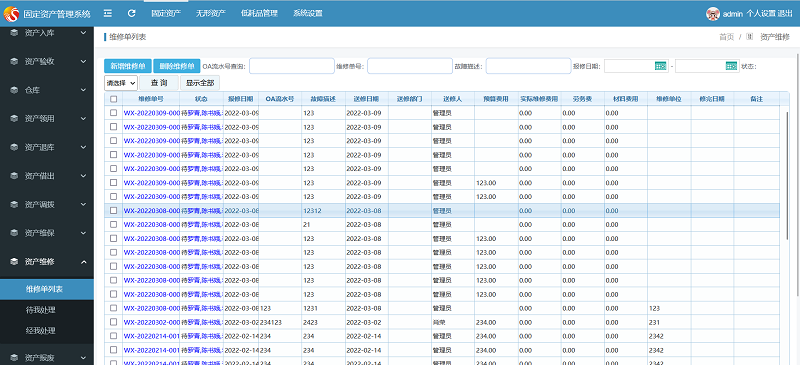Collapse the 资产维修 chevron

point(84,261)
